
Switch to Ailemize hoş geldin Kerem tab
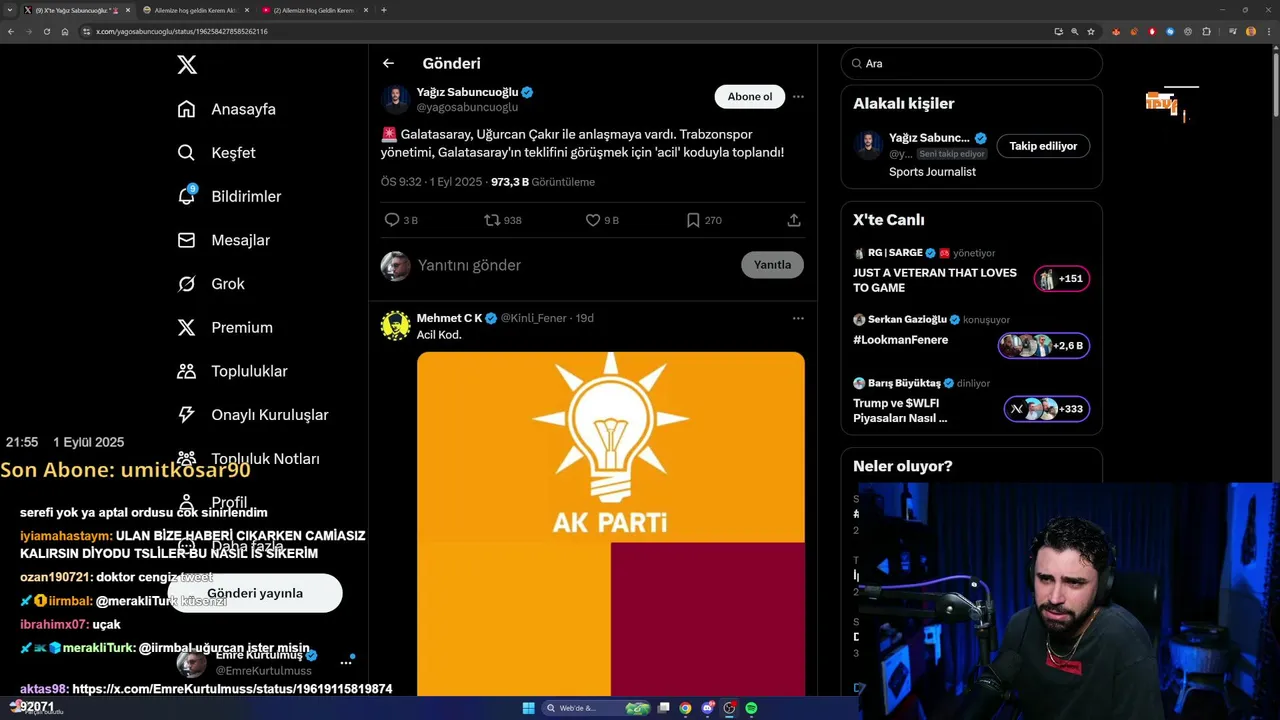click(195, 10)
